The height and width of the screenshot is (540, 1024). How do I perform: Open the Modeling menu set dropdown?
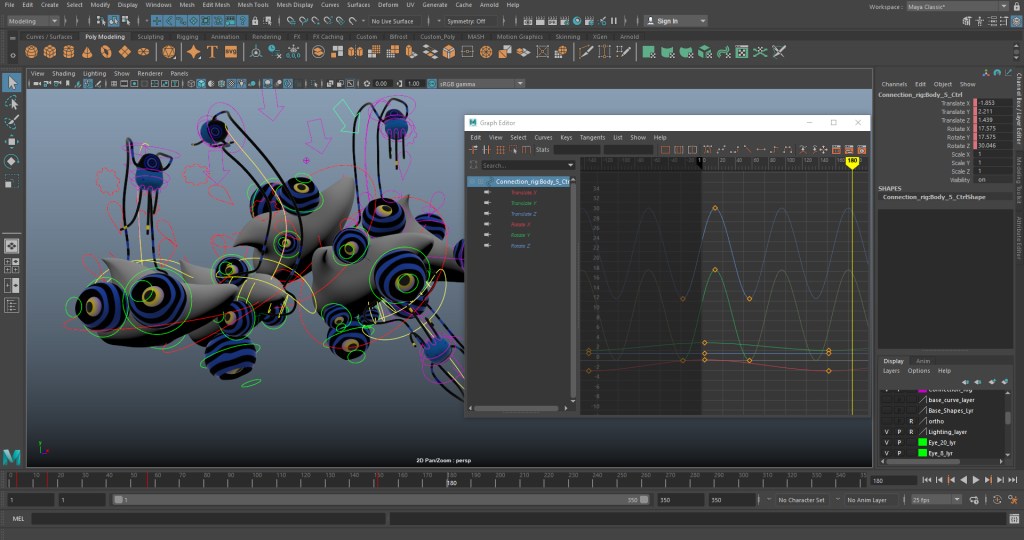(x=34, y=21)
